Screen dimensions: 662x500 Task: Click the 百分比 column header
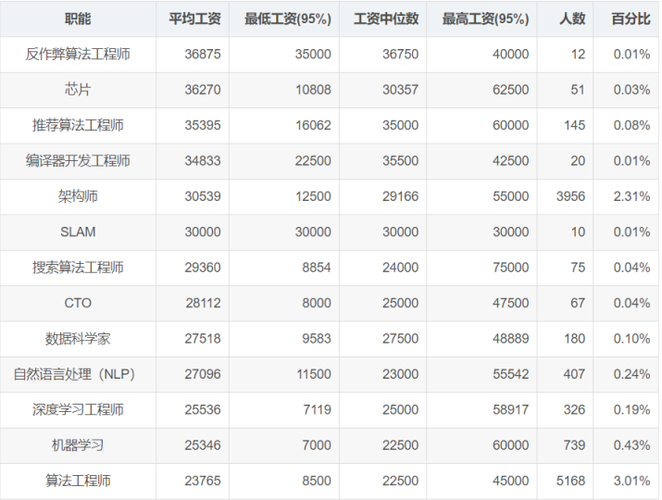[631, 19]
